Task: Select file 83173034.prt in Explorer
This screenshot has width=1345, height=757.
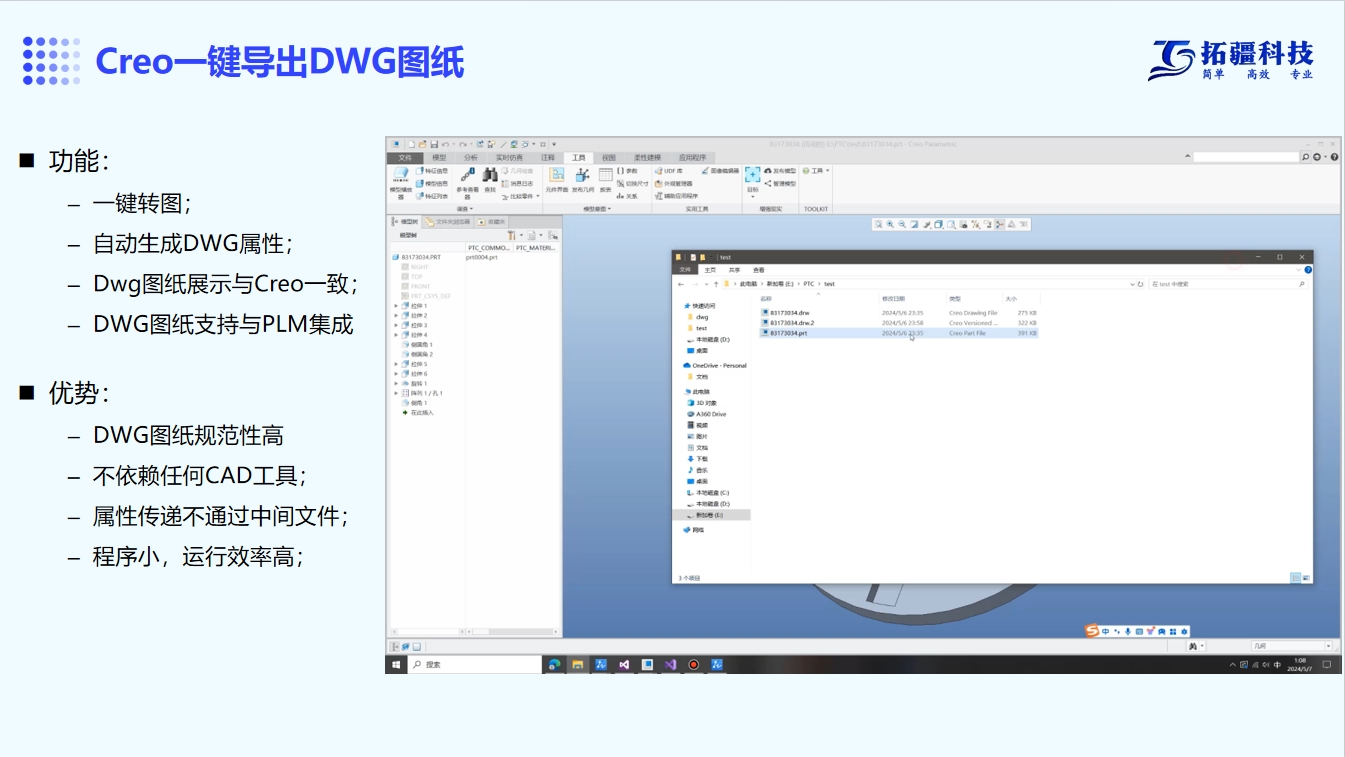Action: 900,333
